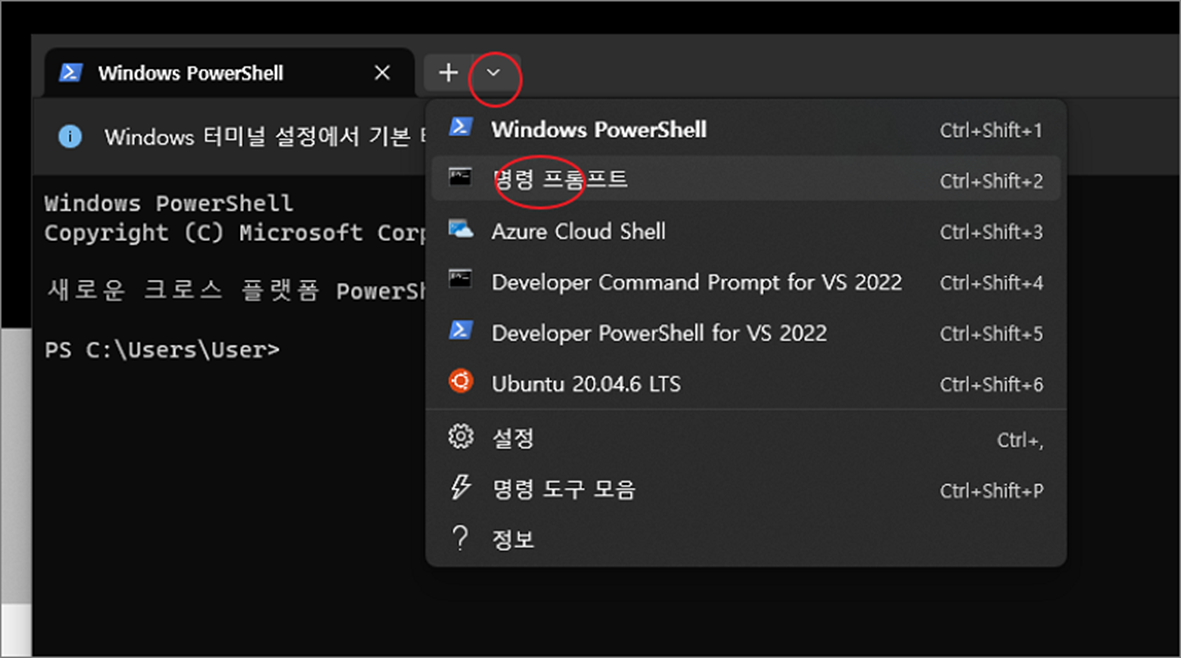Image resolution: width=1181 pixels, height=658 pixels.
Task: Click the Ctrl+Shift+4 shortcut text
Action: (x=991, y=283)
